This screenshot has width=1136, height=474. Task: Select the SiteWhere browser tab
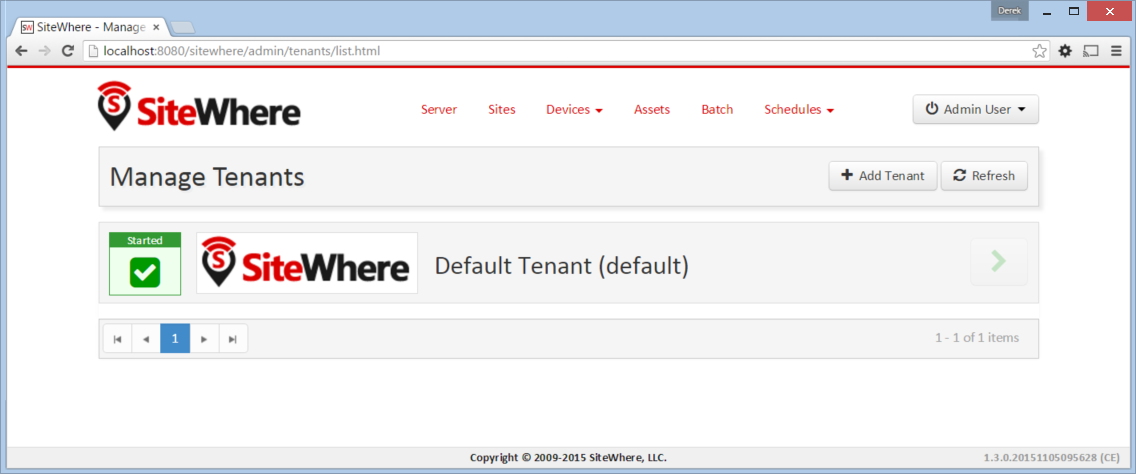click(x=91, y=28)
